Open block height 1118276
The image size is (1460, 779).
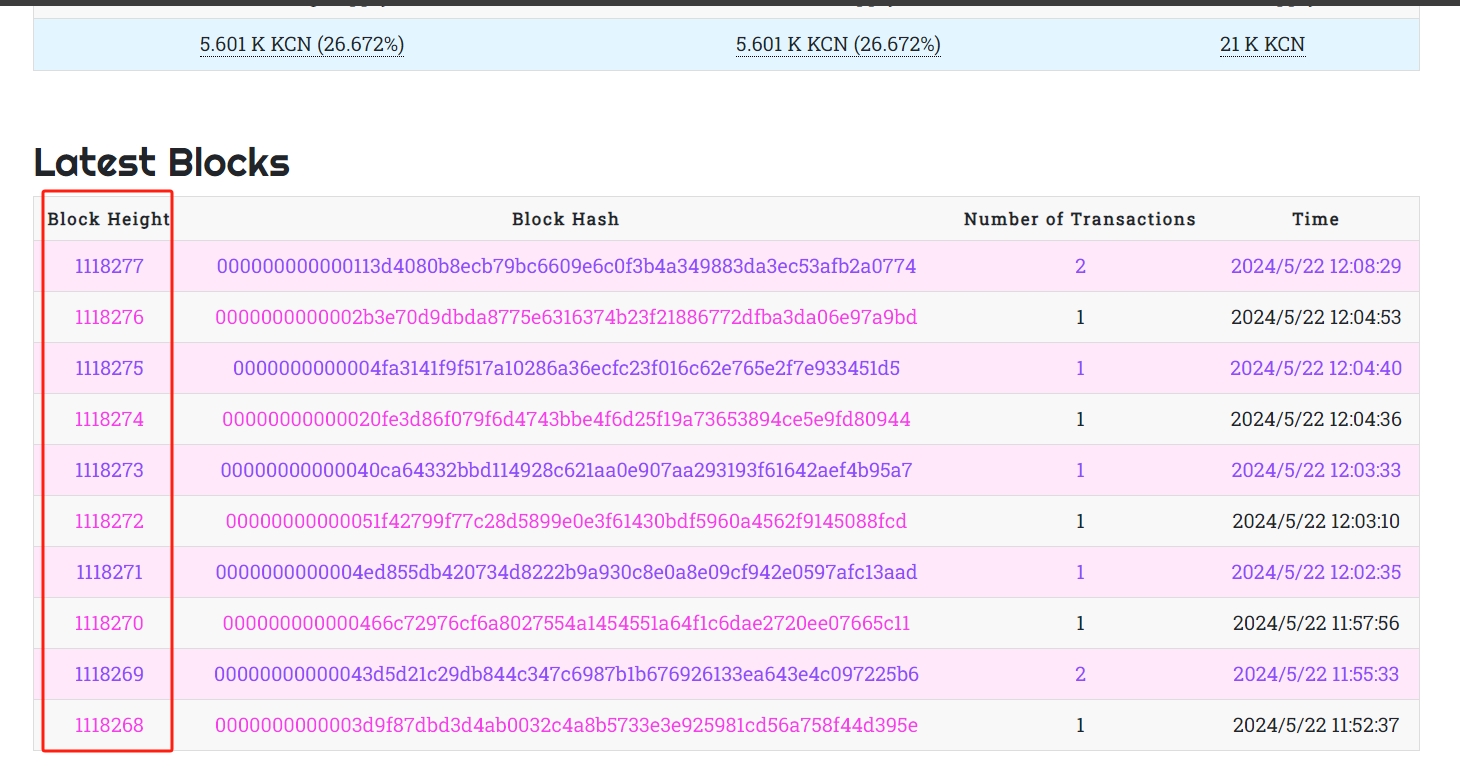(109, 318)
